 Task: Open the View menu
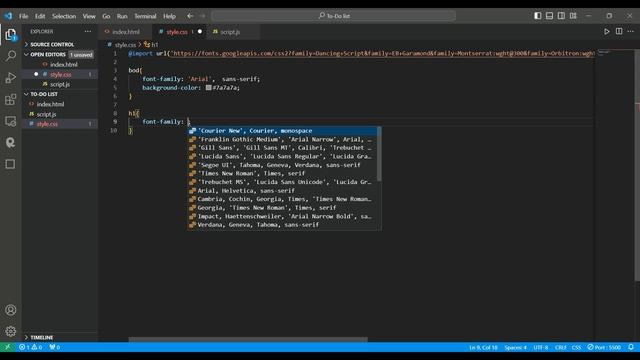(89, 16)
